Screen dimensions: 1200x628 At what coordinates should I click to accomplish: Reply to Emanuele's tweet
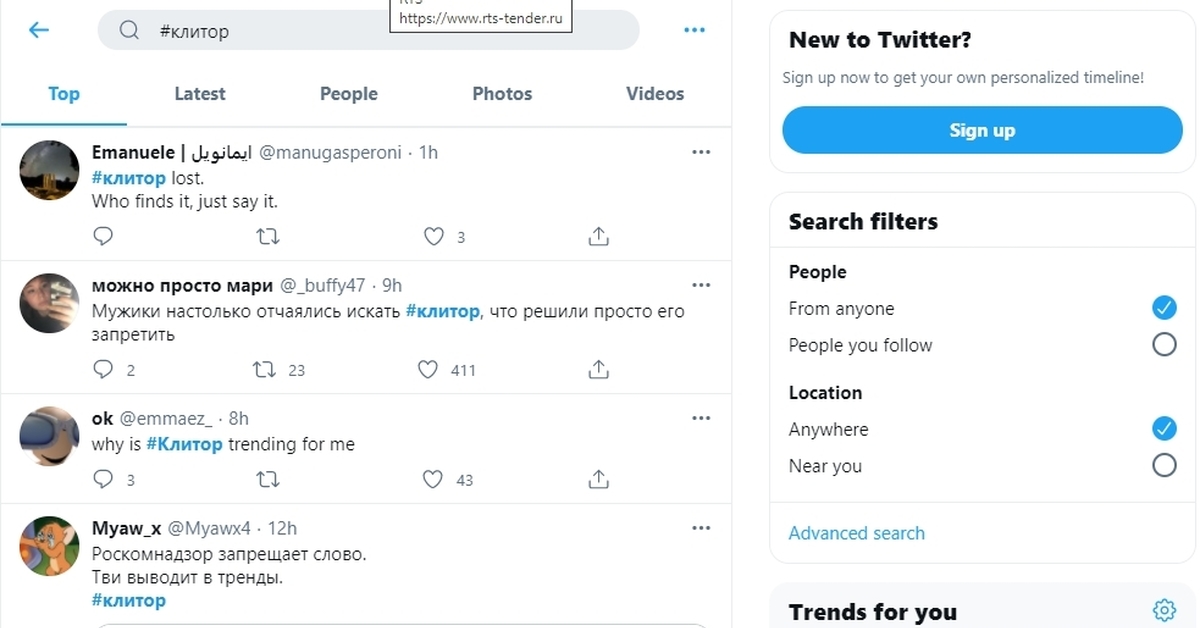(x=103, y=237)
